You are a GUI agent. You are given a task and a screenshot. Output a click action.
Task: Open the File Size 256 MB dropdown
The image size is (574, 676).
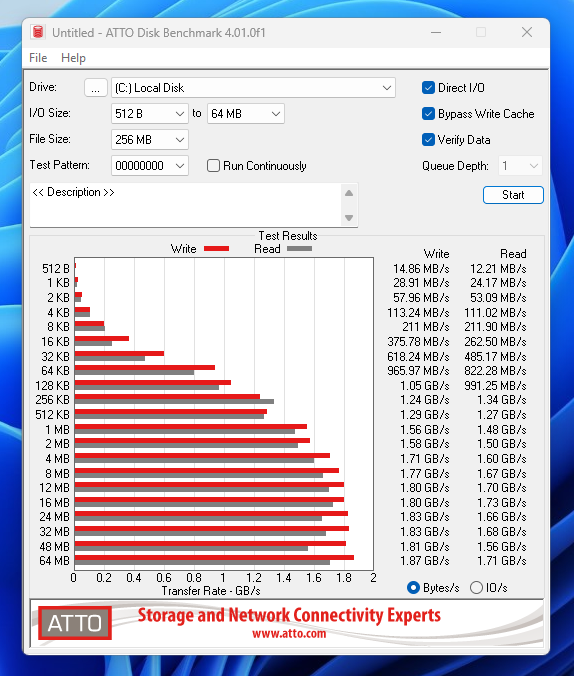tap(150, 140)
